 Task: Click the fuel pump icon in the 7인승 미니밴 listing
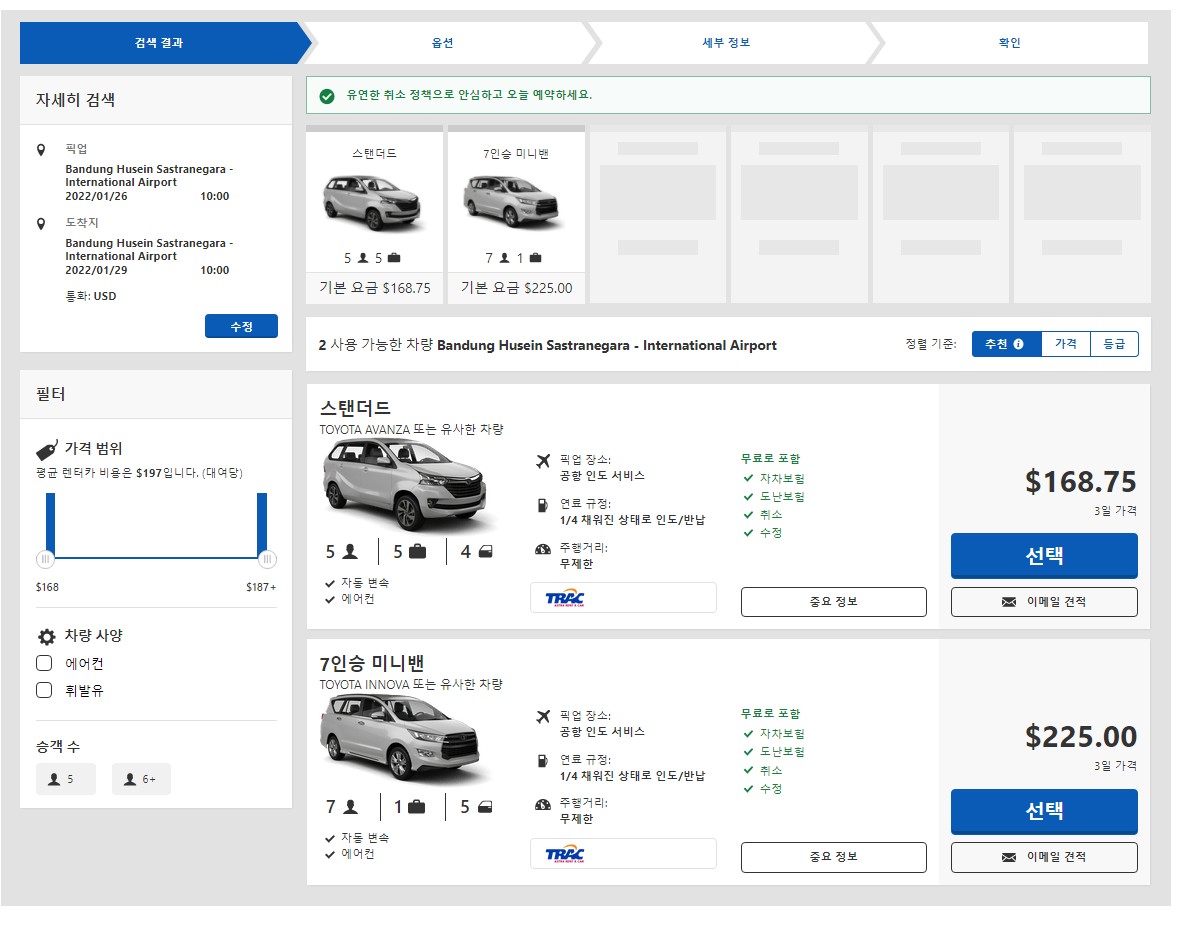point(543,761)
